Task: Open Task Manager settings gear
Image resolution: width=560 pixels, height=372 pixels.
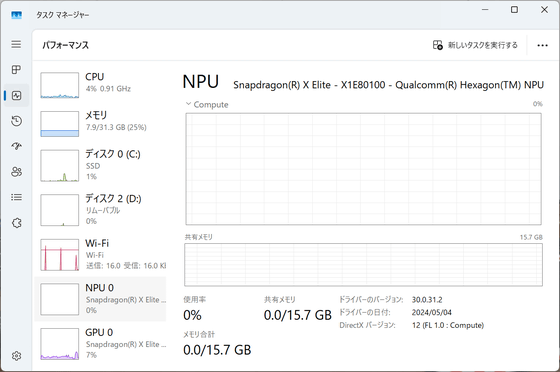Action: [16, 356]
